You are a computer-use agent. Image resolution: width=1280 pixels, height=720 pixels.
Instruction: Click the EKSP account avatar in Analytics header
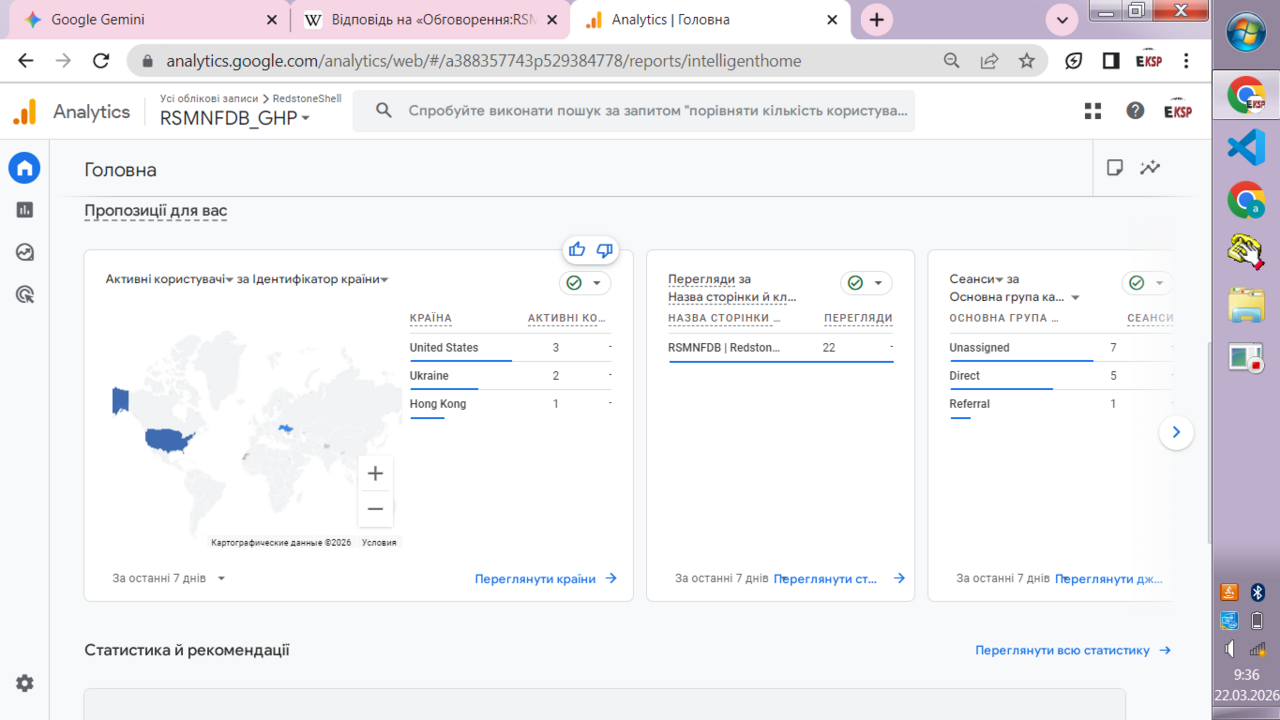tap(1178, 111)
